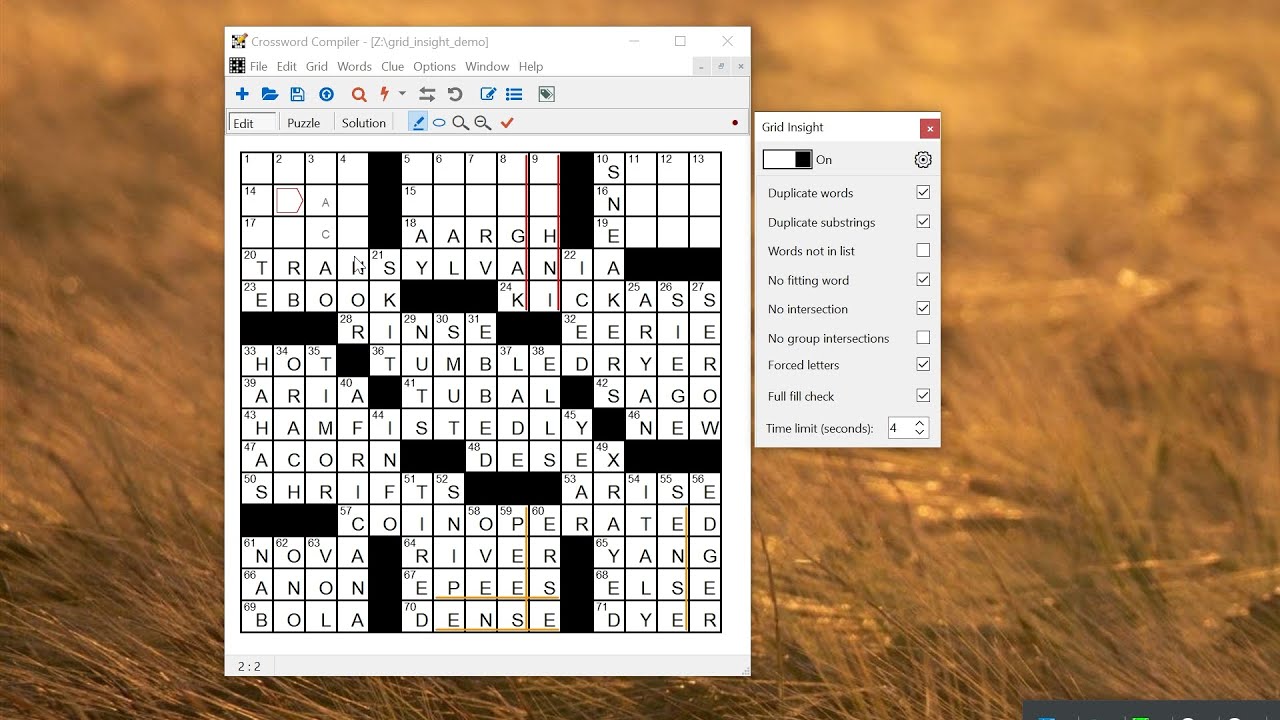Click the edit clue pencil icon

pos(488,94)
